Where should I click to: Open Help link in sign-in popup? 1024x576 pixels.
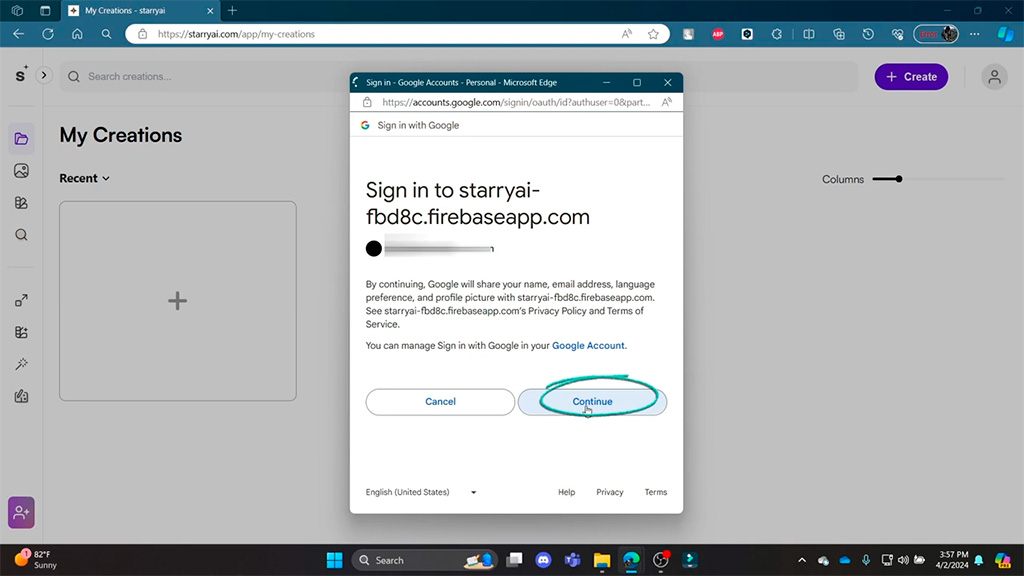566,492
